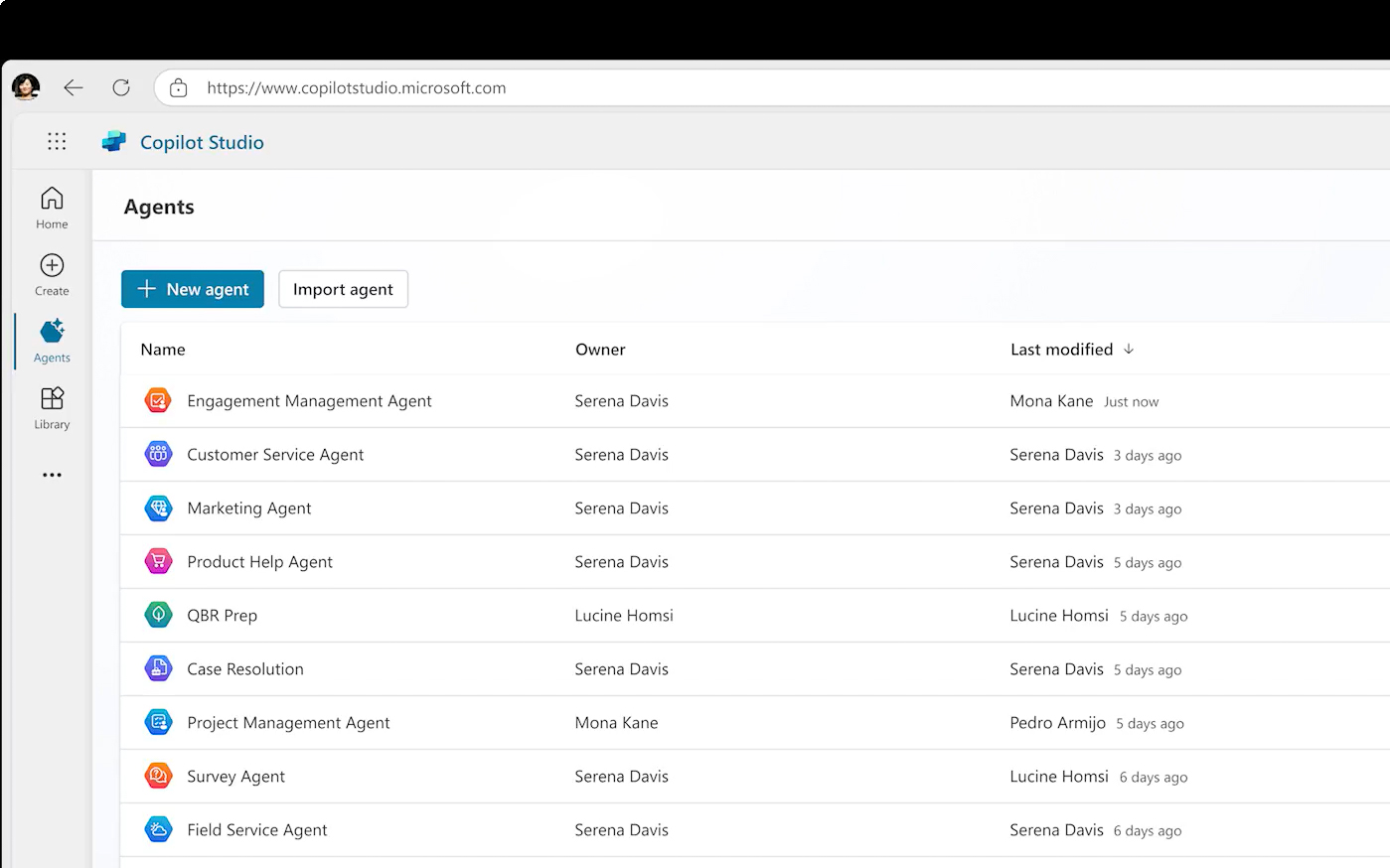Screen dimensions: 1390x868
Task: Expand more options ellipsis in sidebar
Action: 52,475
